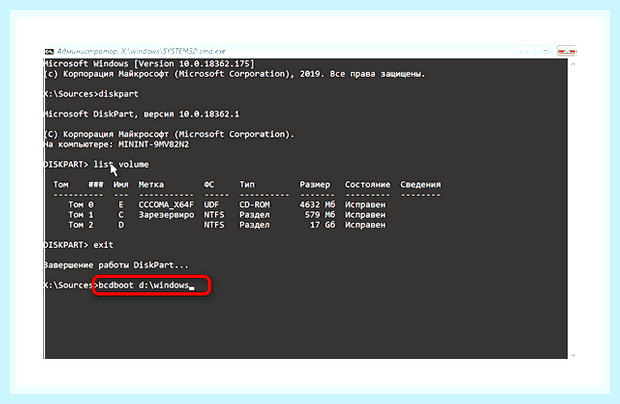Click the 'Том 2' row label
Screen dimensions: 620x404
(81, 225)
